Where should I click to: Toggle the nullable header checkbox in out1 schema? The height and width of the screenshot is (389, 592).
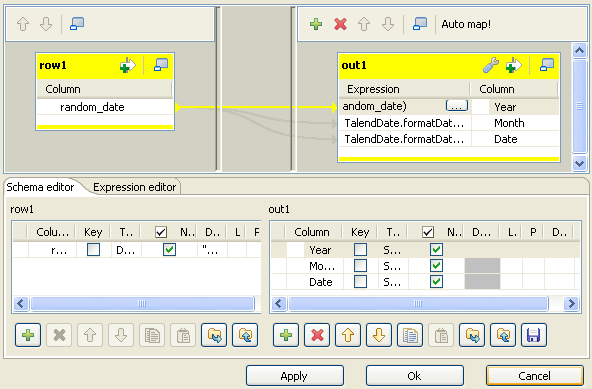click(428, 232)
